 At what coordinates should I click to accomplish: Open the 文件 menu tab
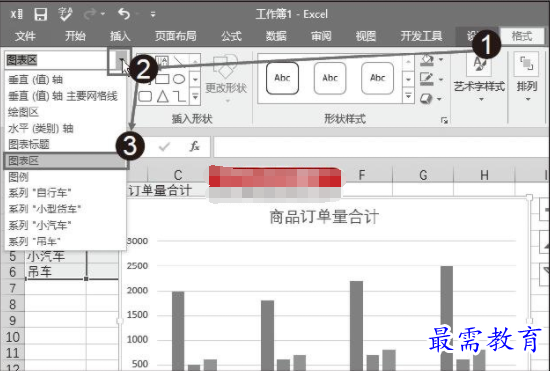pyautogui.click(x=25, y=36)
